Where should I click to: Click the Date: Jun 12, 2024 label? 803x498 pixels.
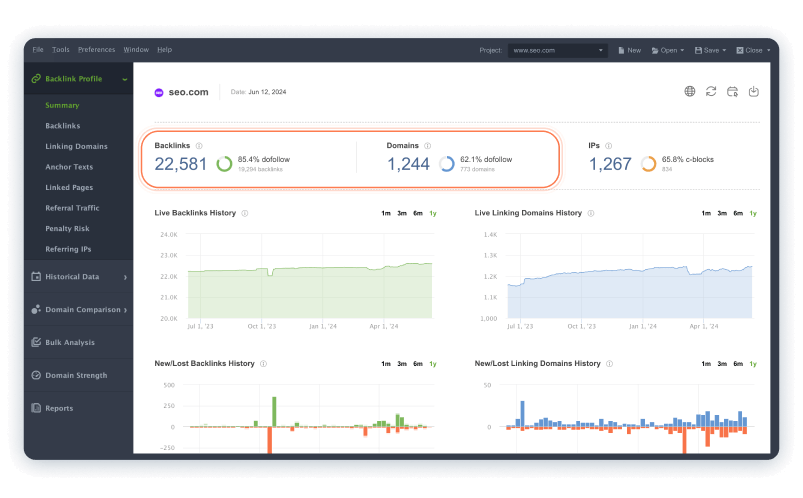click(x=258, y=92)
